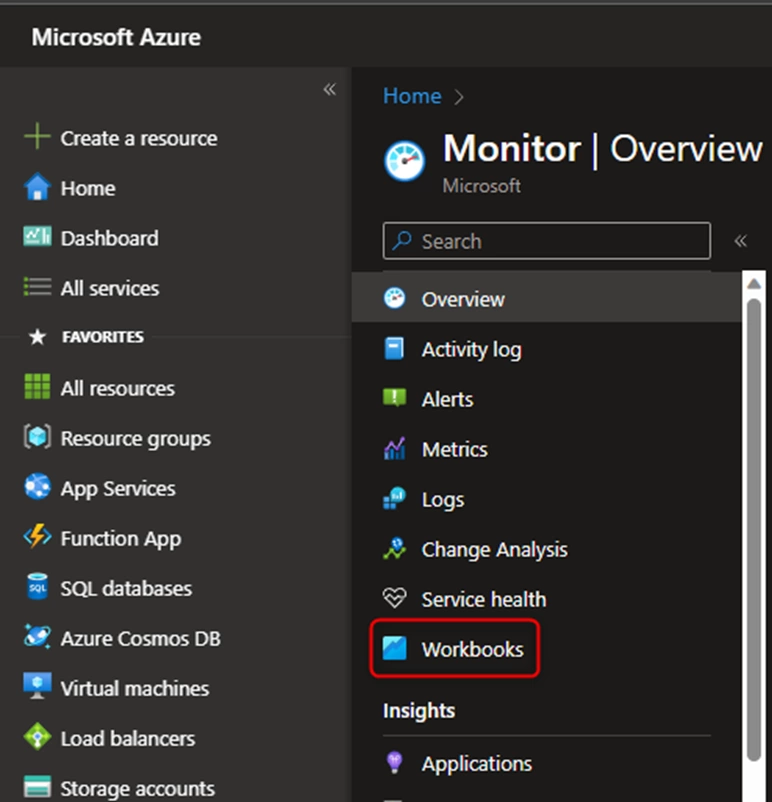This screenshot has height=802, width=772.
Task: Click the All resources green grid icon
Action: point(37,387)
